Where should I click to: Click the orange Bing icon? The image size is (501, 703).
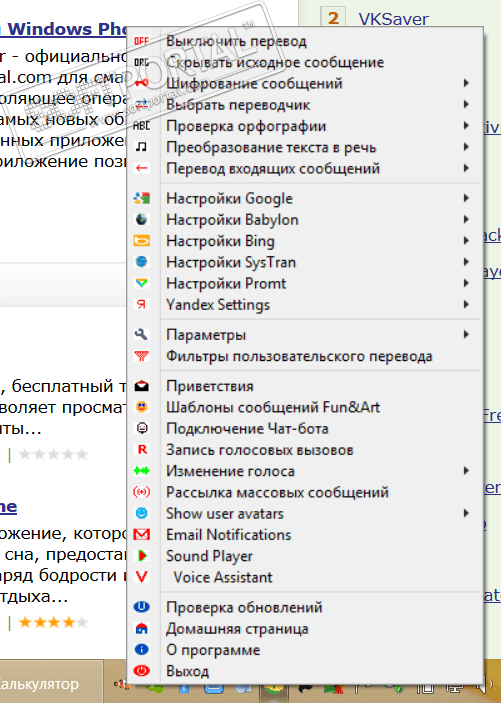141,241
